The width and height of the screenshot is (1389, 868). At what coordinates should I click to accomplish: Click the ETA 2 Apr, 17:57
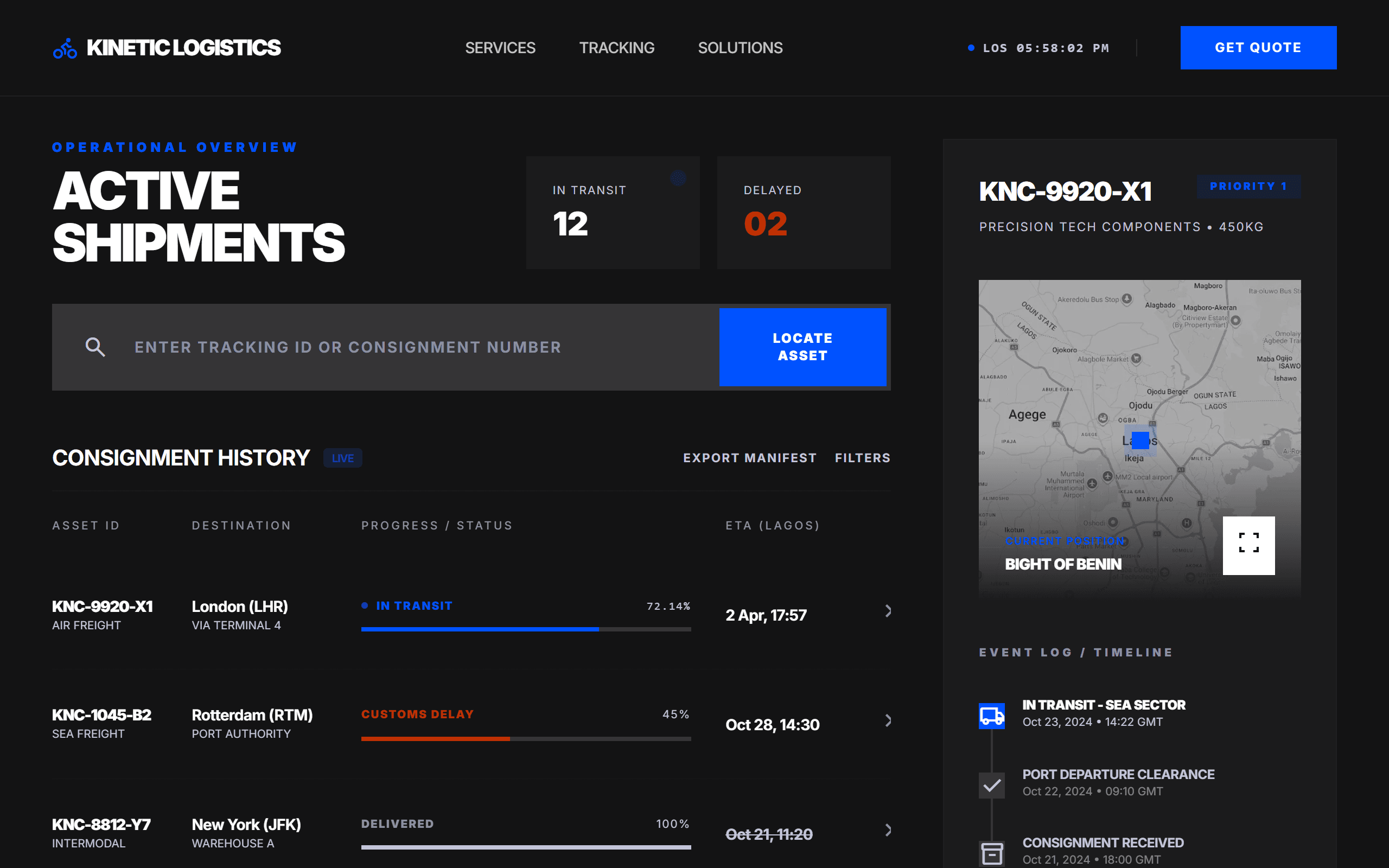(x=766, y=615)
